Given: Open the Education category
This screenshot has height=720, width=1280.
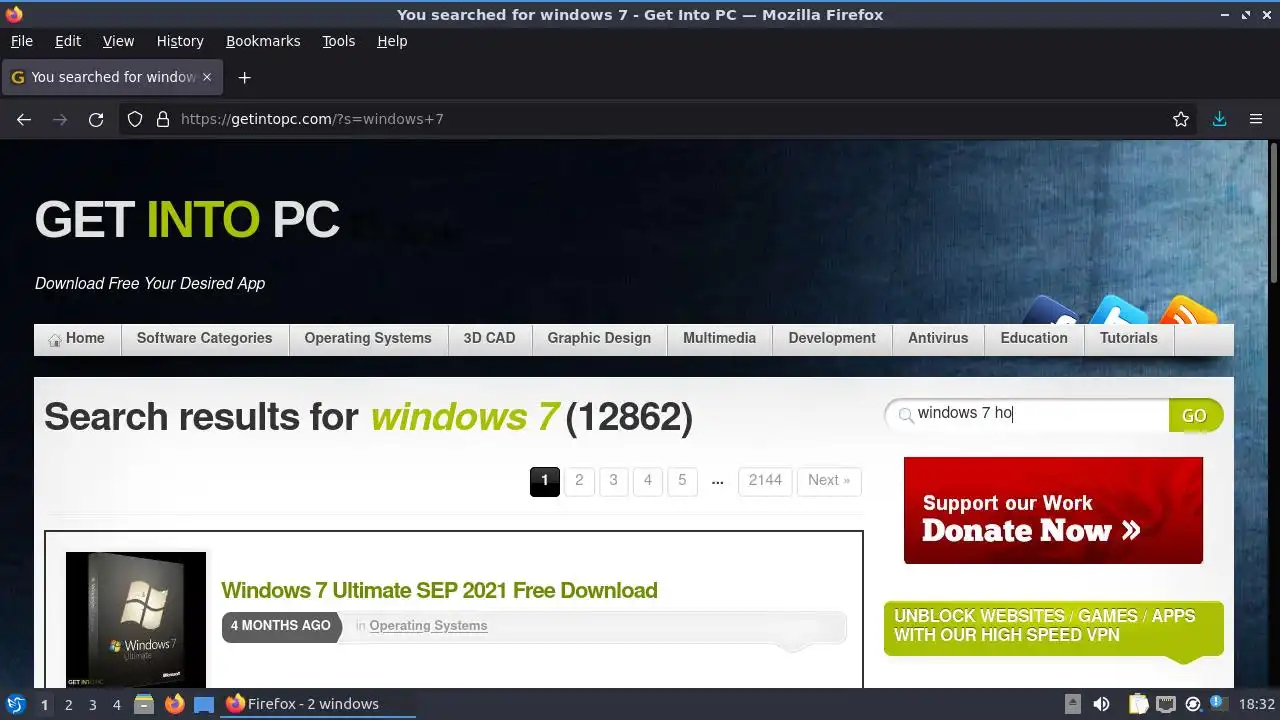Looking at the screenshot, I should click(1034, 339).
